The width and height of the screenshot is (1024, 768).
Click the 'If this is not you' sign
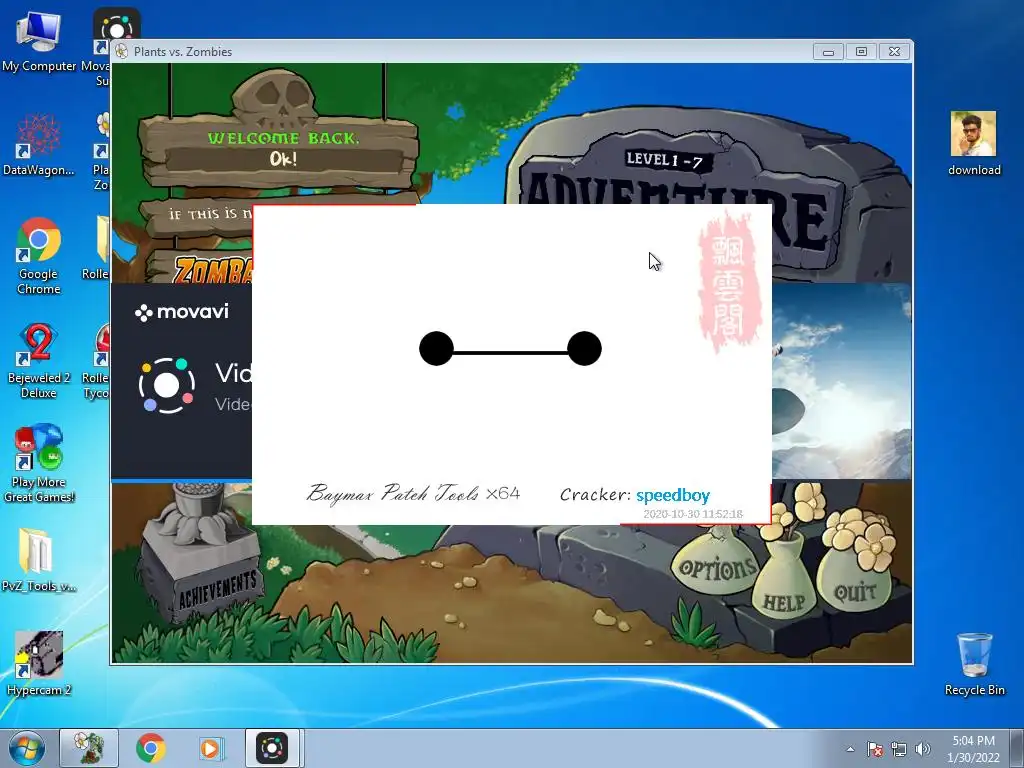[x=199, y=214]
